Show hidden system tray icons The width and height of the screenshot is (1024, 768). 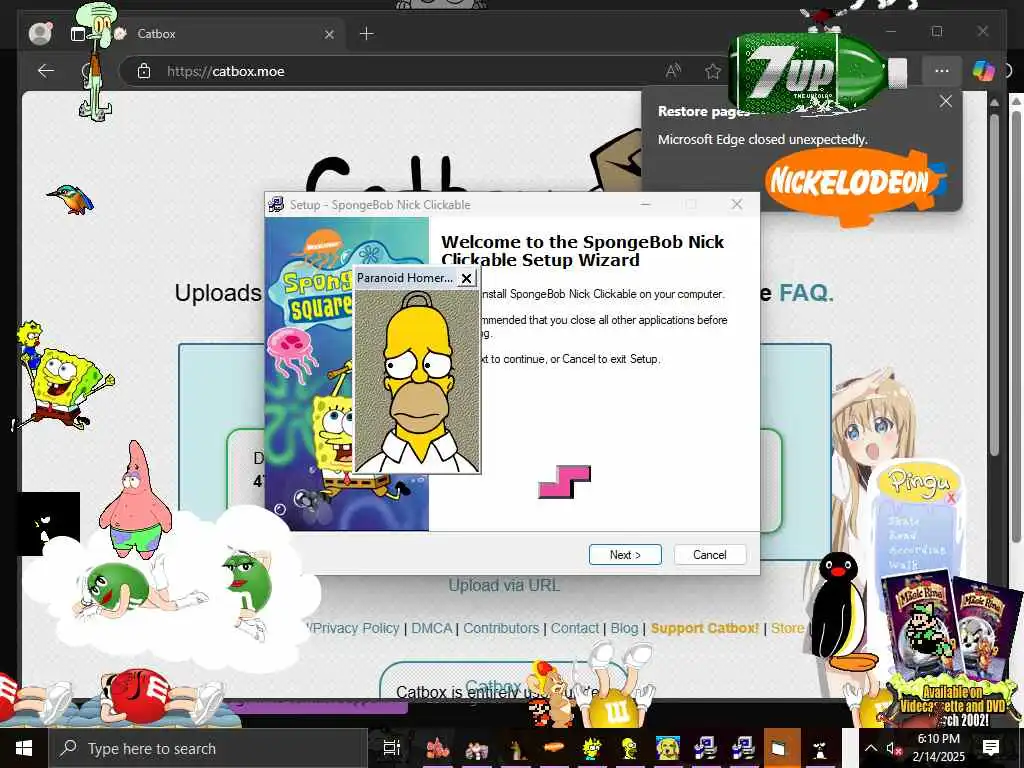tap(871, 748)
